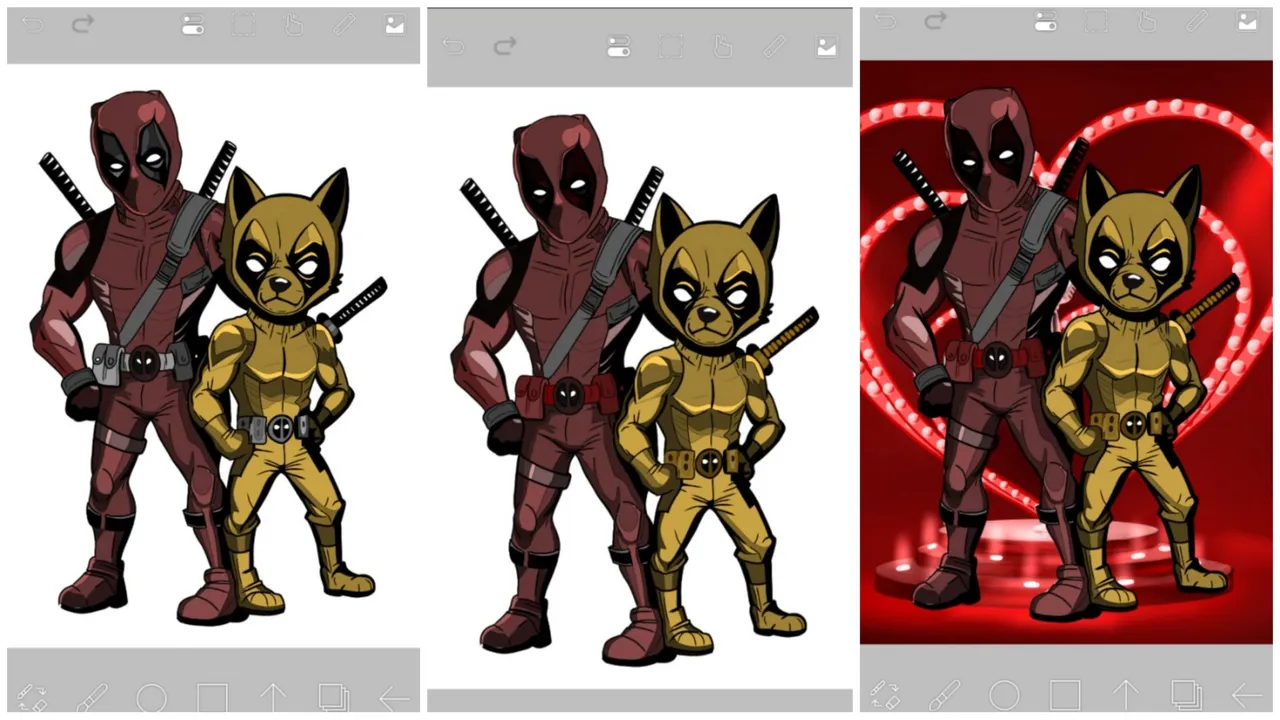Screen dimensions: 1280x720
Task: Tap the square icon in right panel bottom bar
Action: [x=1065, y=694]
